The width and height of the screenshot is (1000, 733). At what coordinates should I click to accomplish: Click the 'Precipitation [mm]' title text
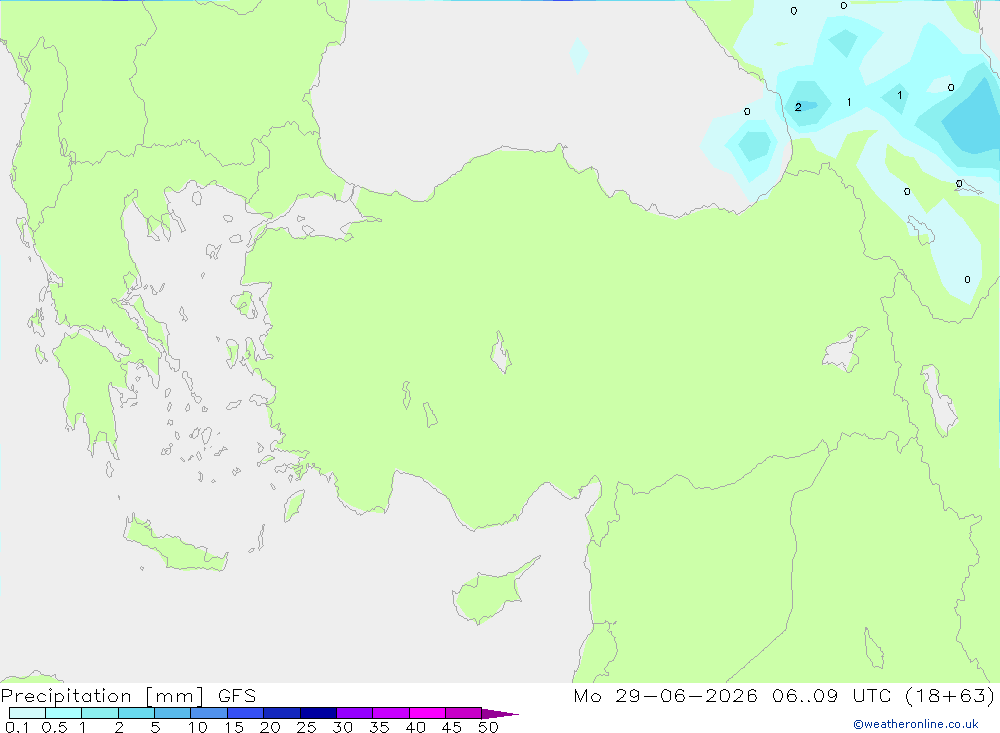(x=103, y=696)
